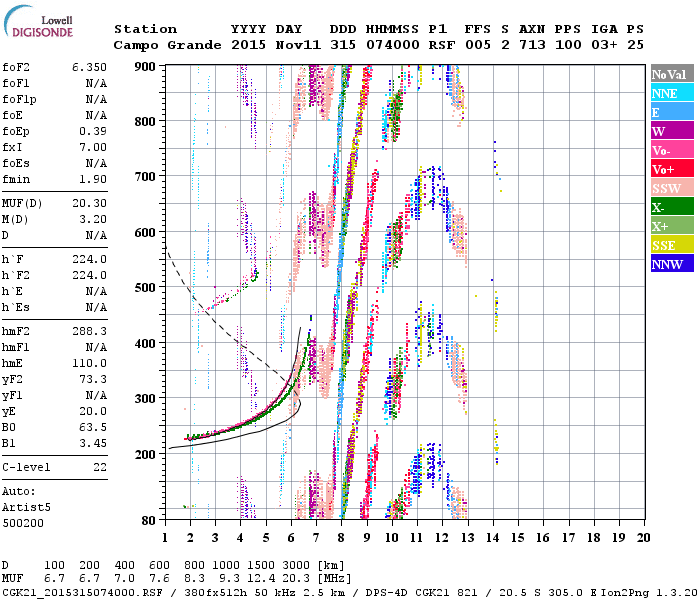This screenshot has width=700, height=600.
Task: Click the 900 km height axis label
Action: [145, 67]
